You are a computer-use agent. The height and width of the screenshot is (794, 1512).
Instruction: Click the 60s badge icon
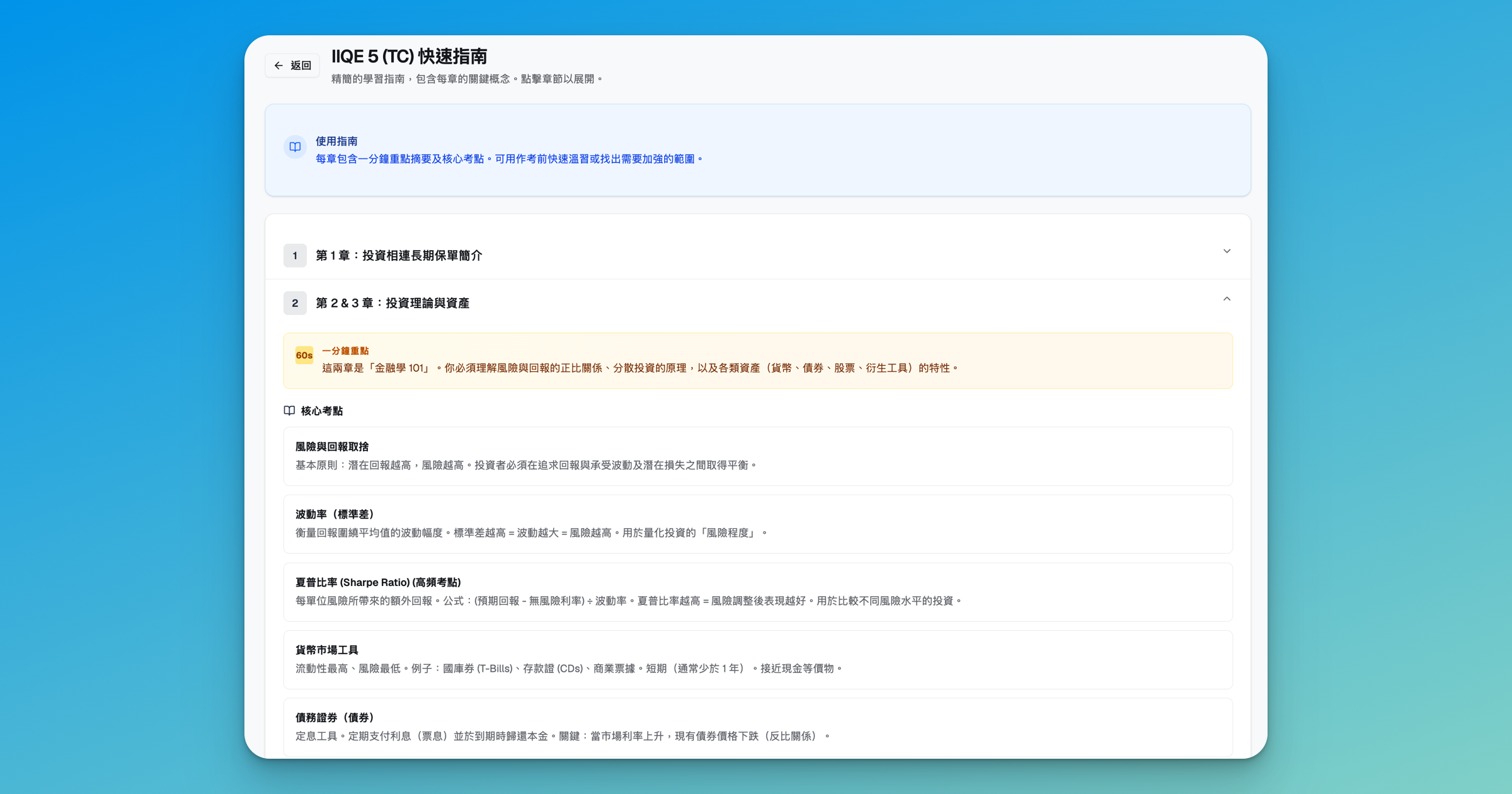click(304, 355)
